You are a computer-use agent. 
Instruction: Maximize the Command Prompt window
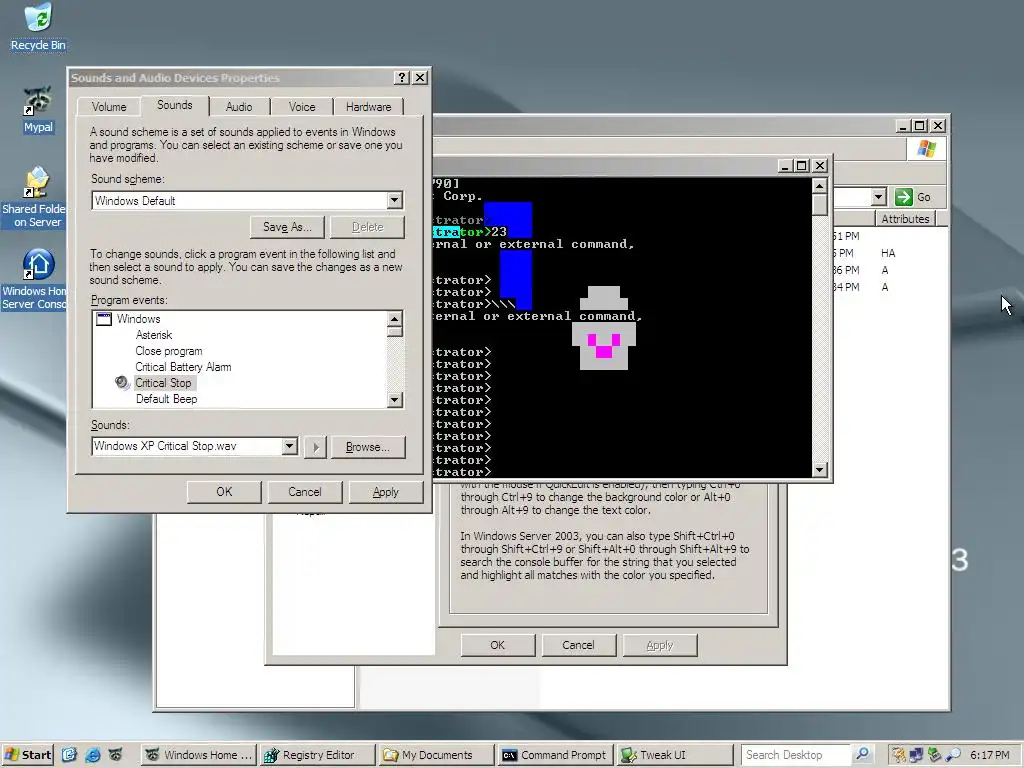(x=801, y=166)
